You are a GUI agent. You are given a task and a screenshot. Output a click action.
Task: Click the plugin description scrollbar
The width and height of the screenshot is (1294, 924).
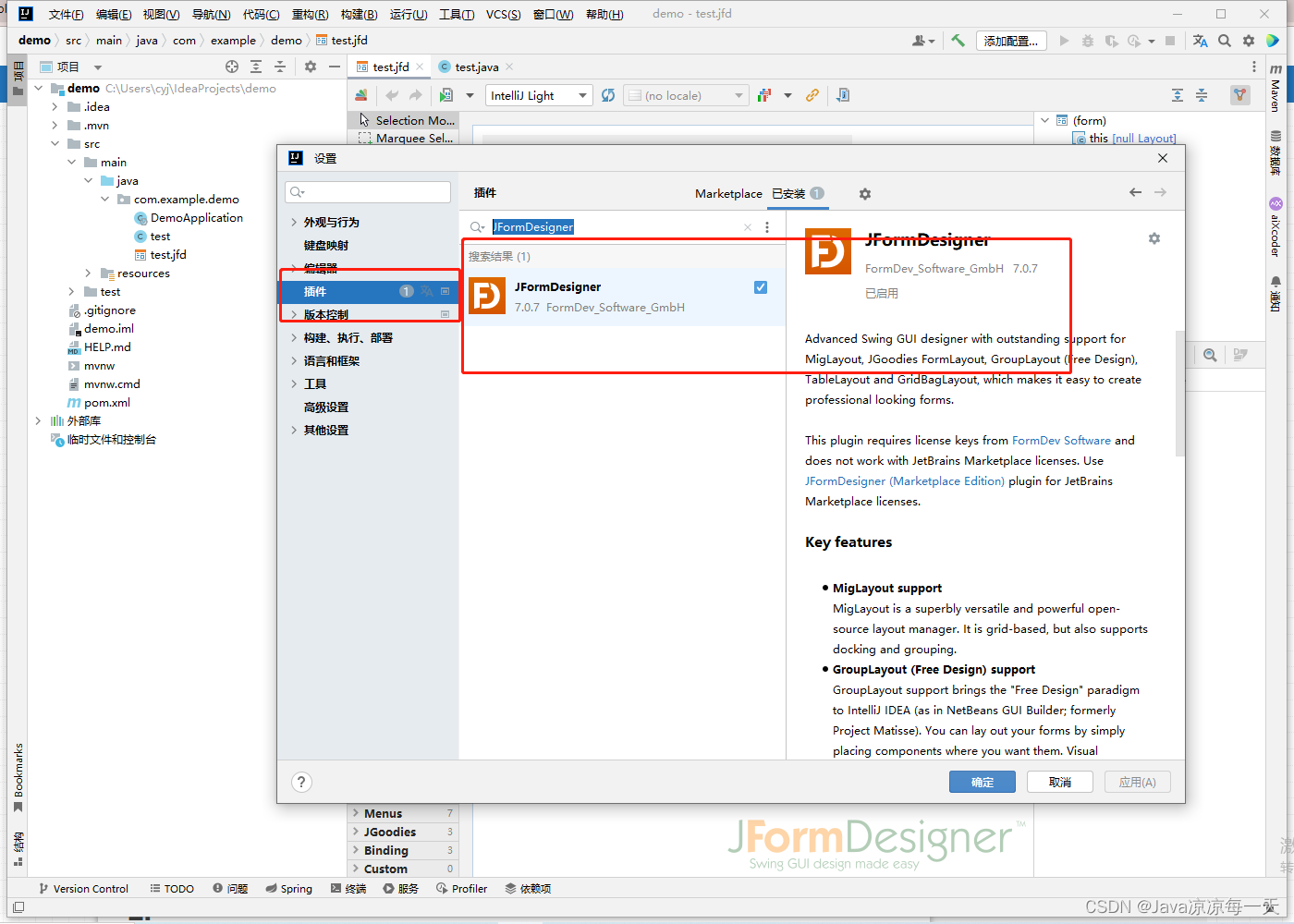[1179, 394]
